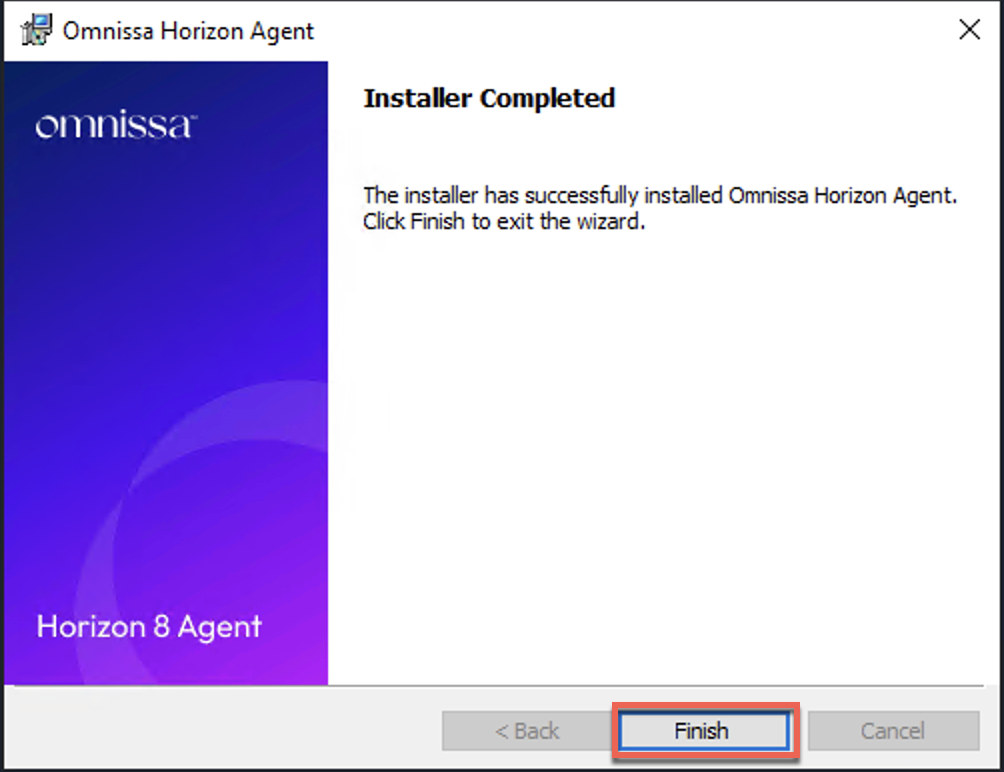Click Finish to exit the wizard
The height and width of the screenshot is (772, 1004).
(704, 730)
